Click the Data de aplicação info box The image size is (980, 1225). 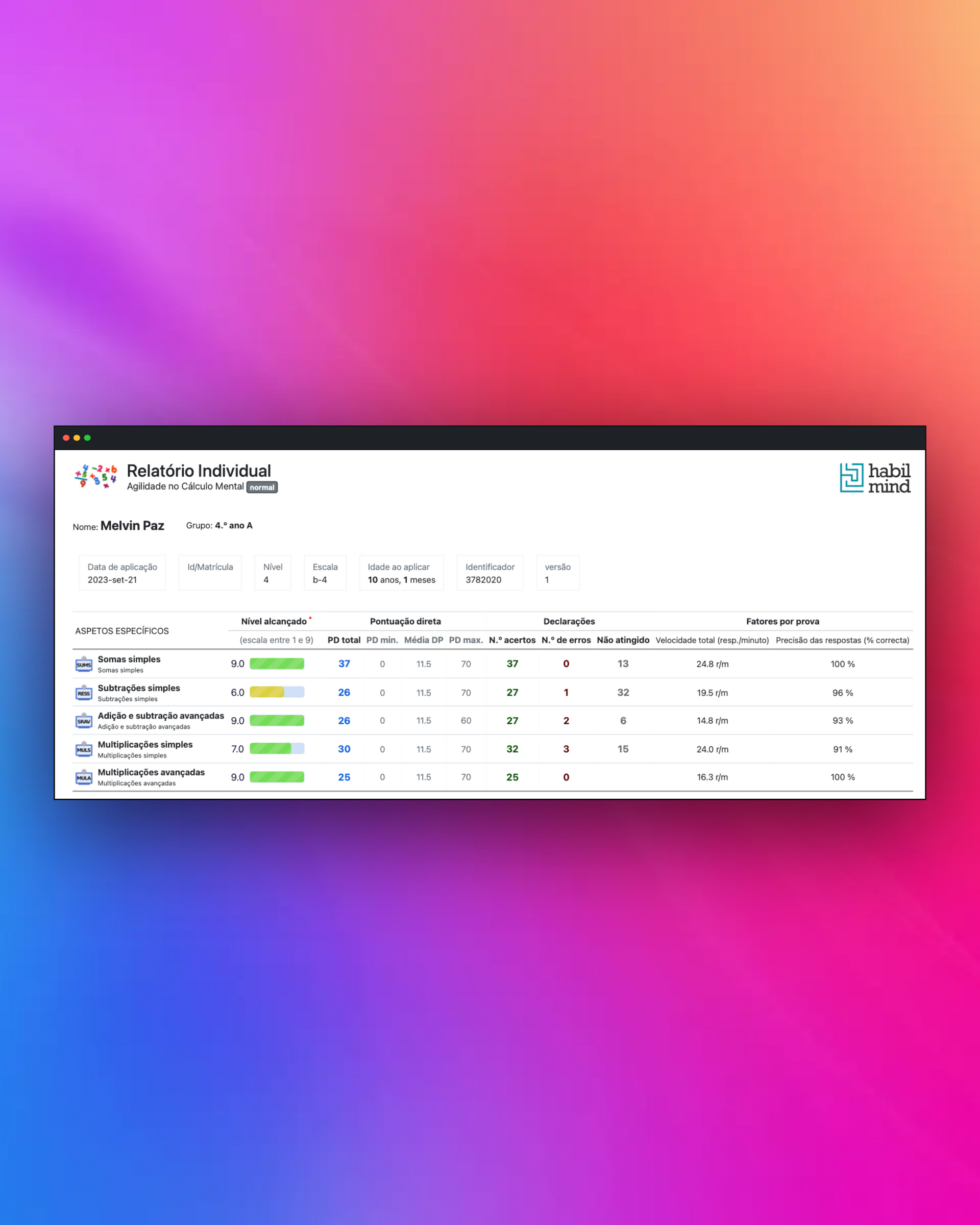(122, 573)
